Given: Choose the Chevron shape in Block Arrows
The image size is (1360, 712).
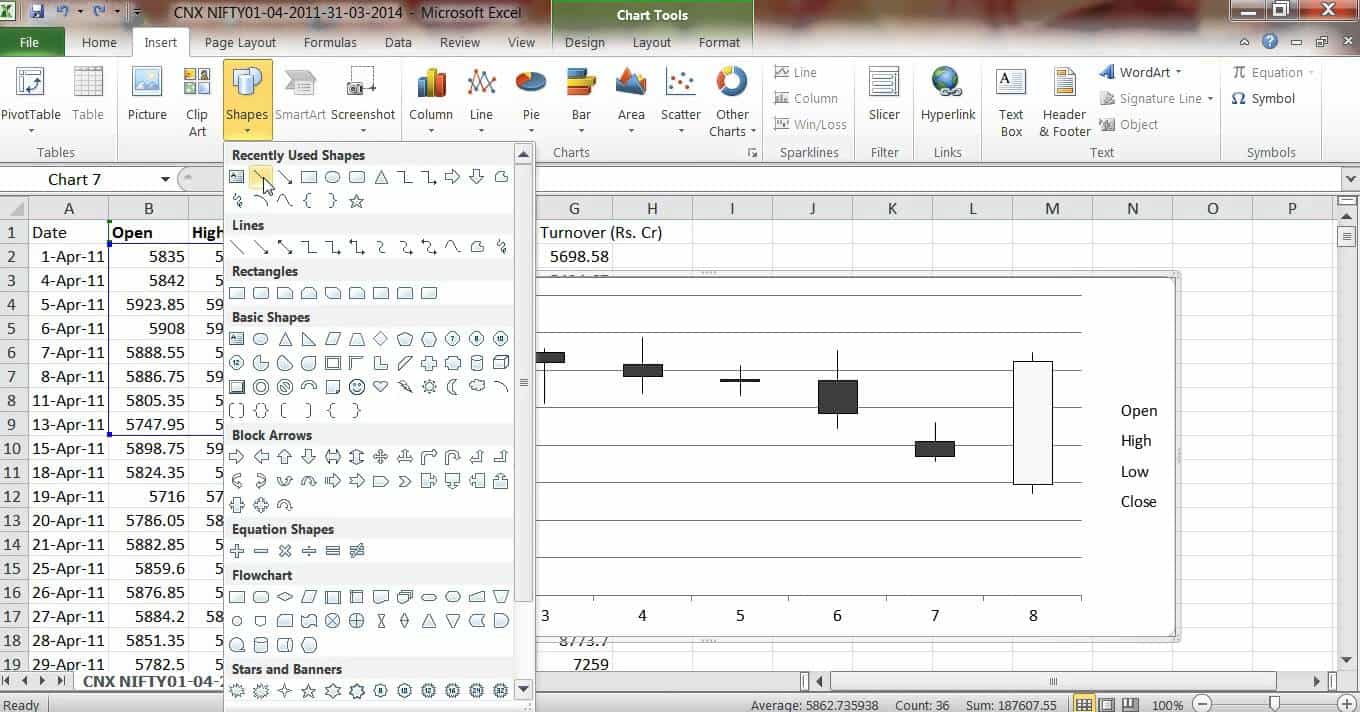Looking at the screenshot, I should pyautogui.click(x=405, y=481).
